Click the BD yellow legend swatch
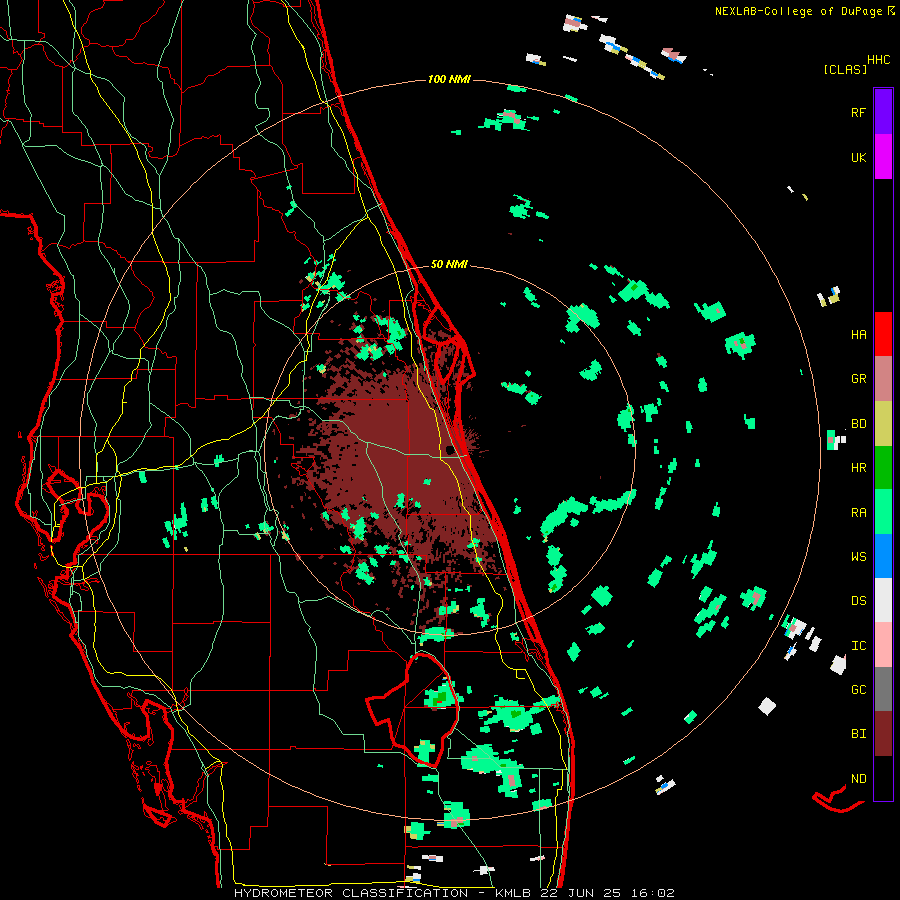900x900 pixels. (883, 424)
